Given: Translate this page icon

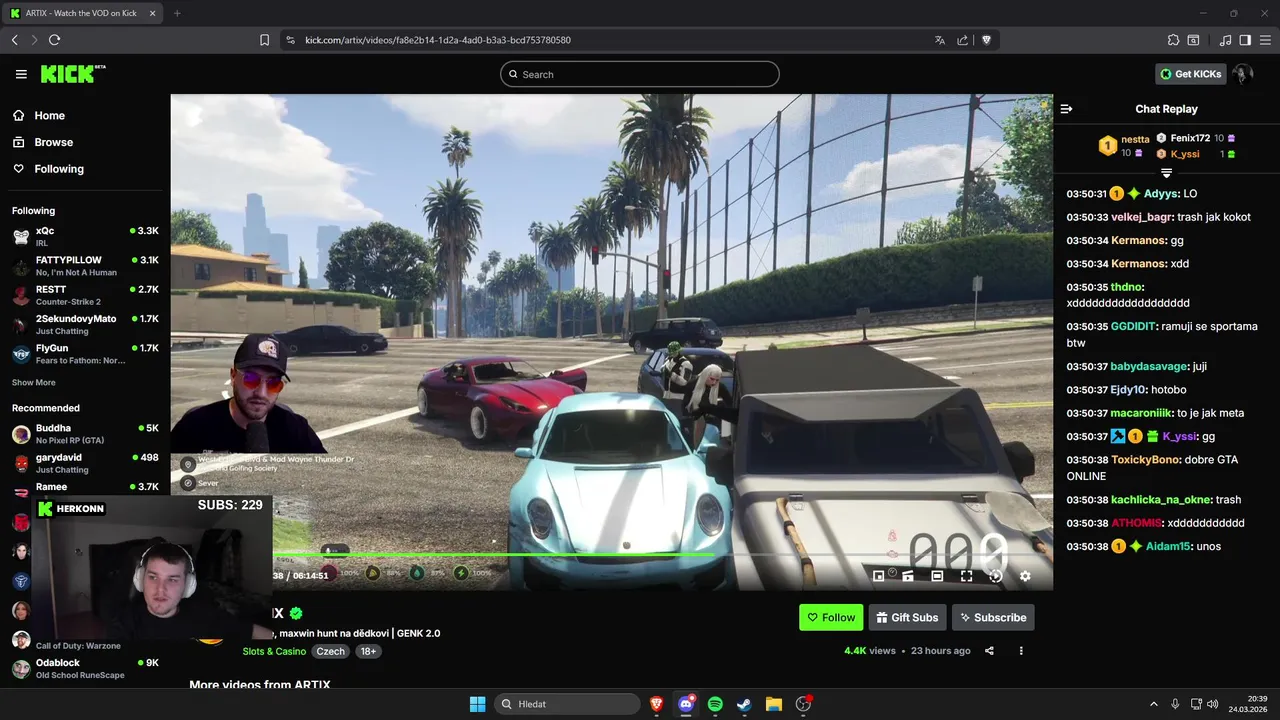Looking at the screenshot, I should coord(939,40).
